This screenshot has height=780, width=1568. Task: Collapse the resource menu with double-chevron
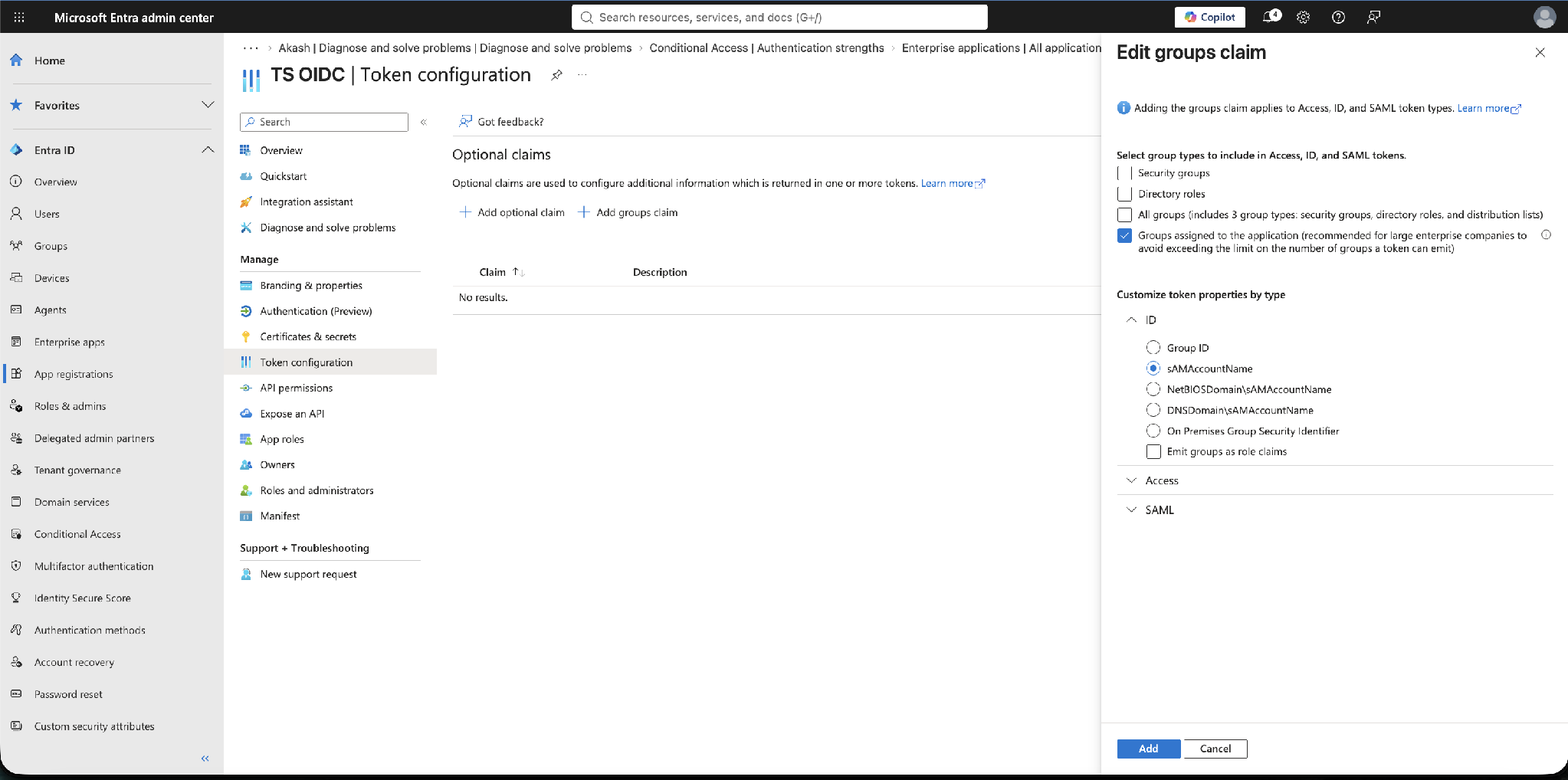click(x=423, y=122)
